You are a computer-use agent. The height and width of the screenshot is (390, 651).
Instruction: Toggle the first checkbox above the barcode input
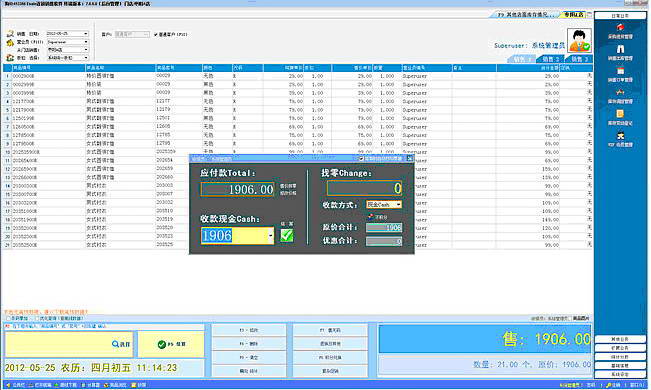[x=9, y=319]
